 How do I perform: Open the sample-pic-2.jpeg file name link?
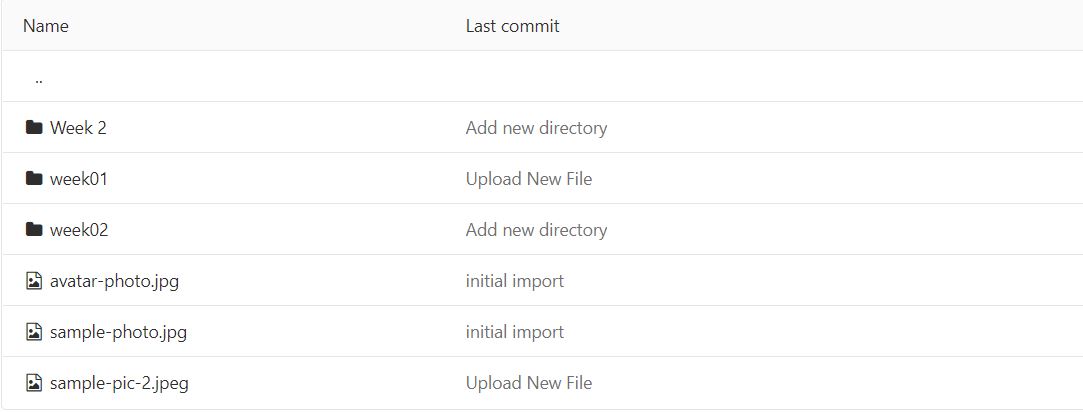[118, 383]
